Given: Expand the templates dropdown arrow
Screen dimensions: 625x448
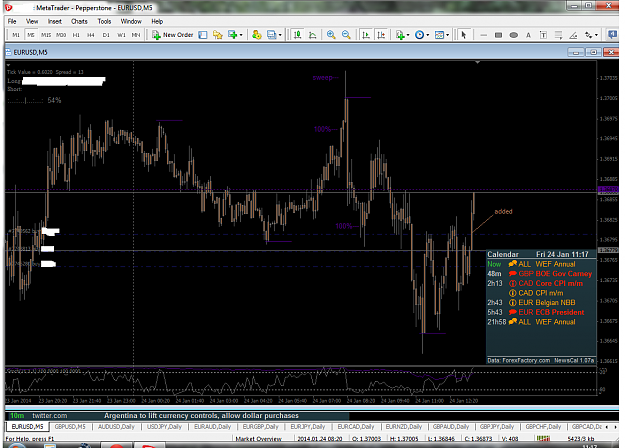Looking at the screenshot, I should point(447,35).
